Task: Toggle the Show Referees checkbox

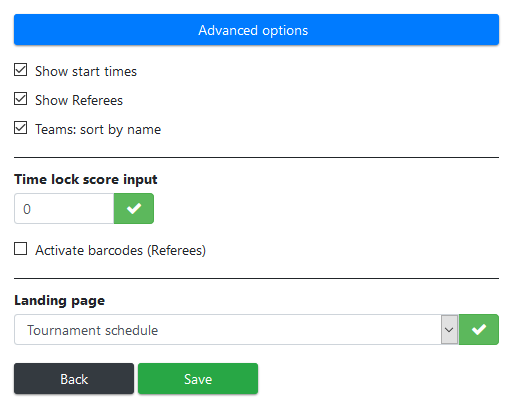Action: (21, 99)
